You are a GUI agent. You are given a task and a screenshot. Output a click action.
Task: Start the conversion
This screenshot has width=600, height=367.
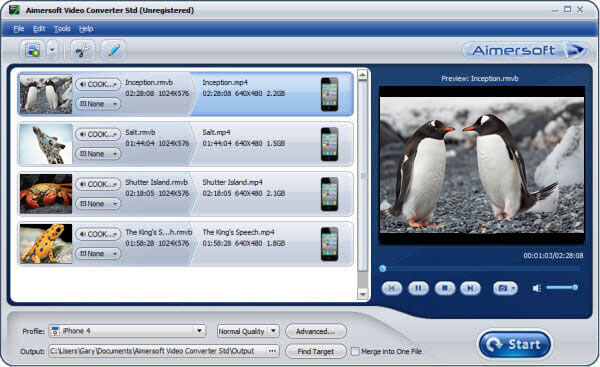[x=515, y=344]
